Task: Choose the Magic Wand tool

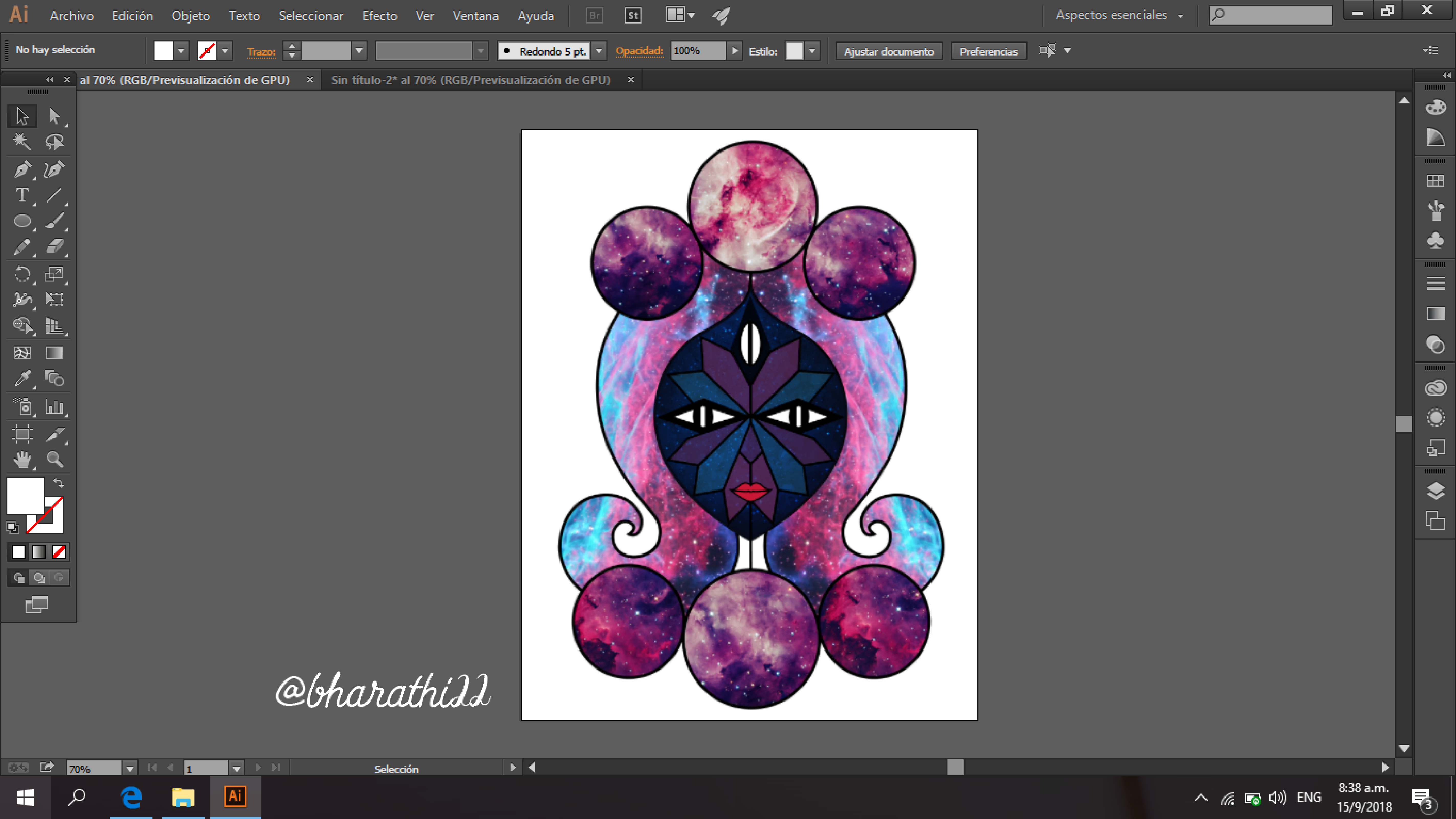Action: [22, 141]
